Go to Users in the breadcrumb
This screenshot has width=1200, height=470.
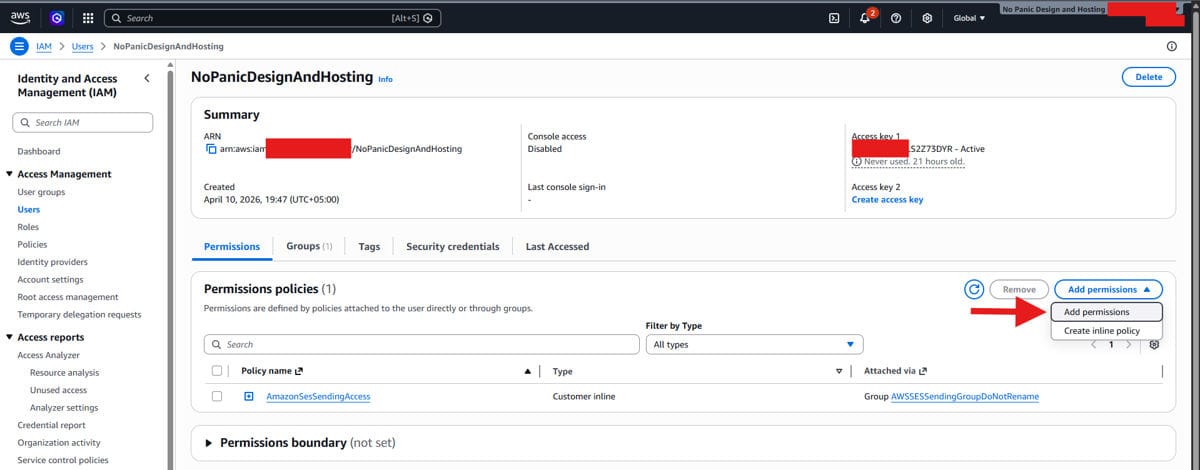[83, 46]
